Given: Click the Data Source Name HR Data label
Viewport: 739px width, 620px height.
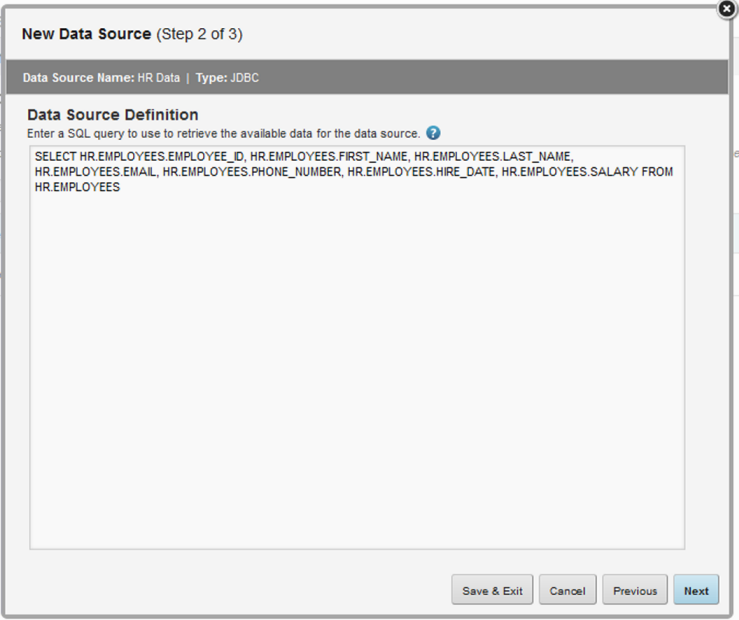Looking at the screenshot, I should [101, 78].
